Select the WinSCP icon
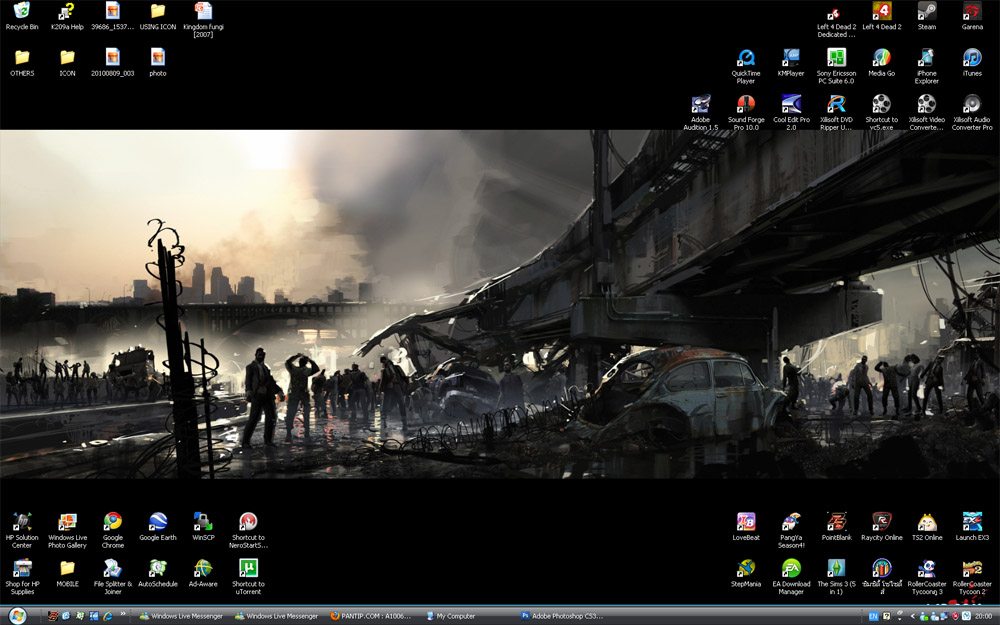The height and width of the screenshot is (625, 1000). (203, 527)
